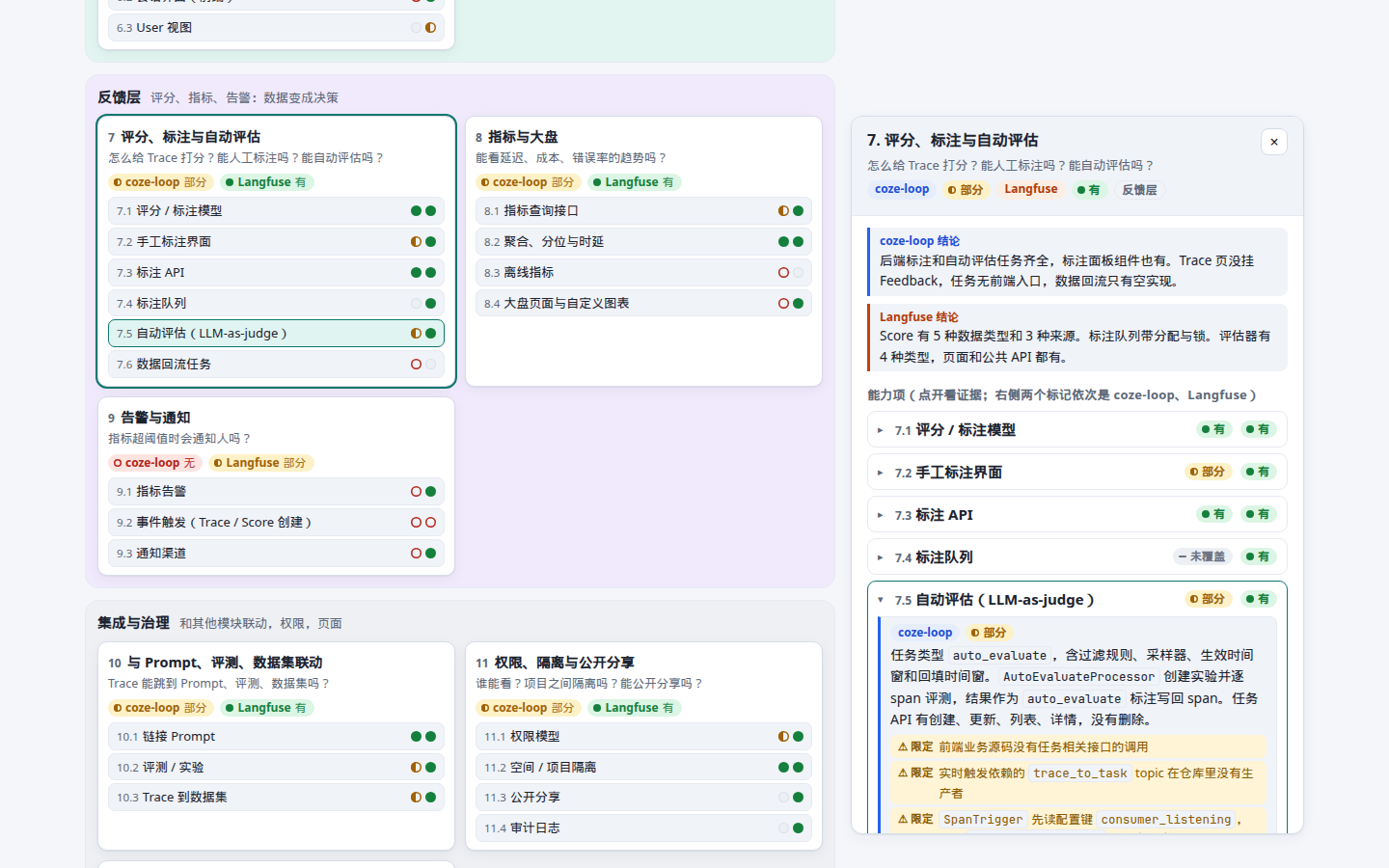This screenshot has height=868, width=1389.
Task: Select the 7.3 标注 API card row
Action: pyautogui.click(x=276, y=273)
